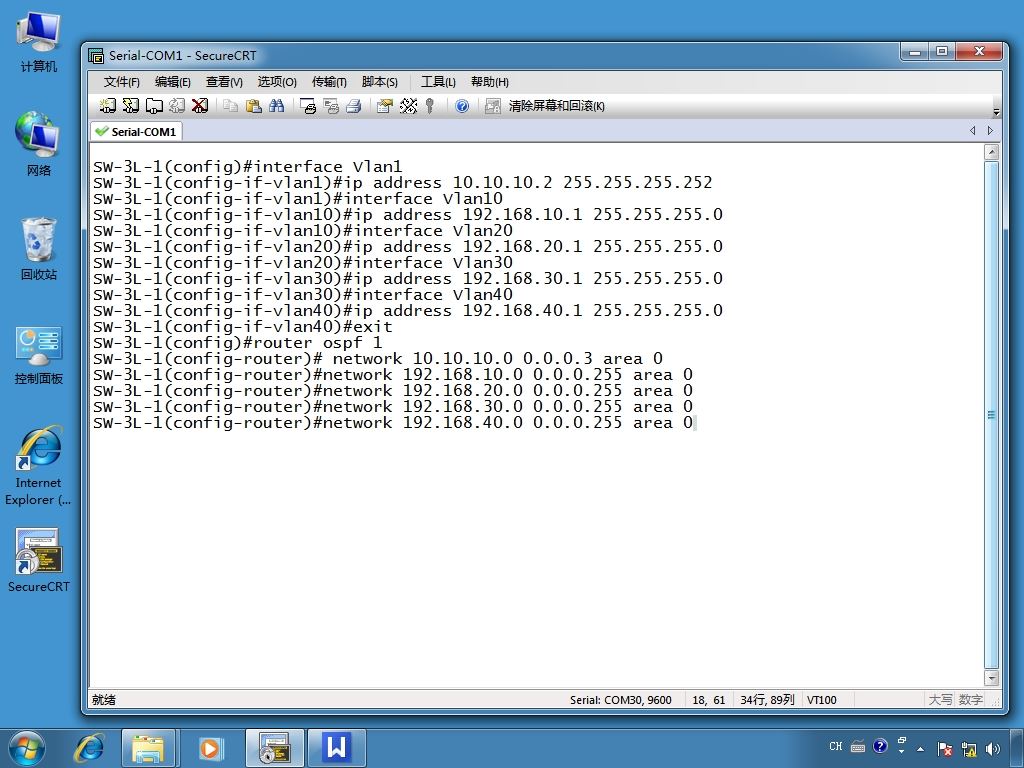
Task: Open the 编辑(E) menu
Action: [x=172, y=82]
